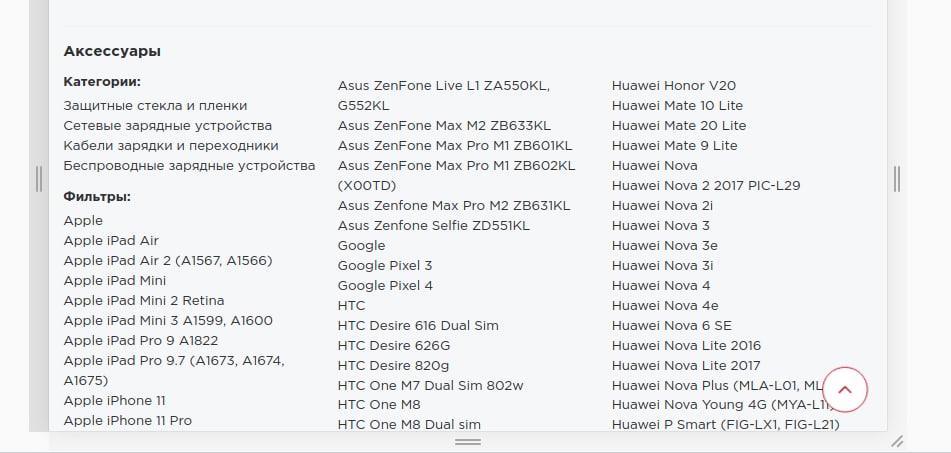Click the Категории: label
Image resolution: width=951 pixels, height=453 pixels.
pos(102,82)
